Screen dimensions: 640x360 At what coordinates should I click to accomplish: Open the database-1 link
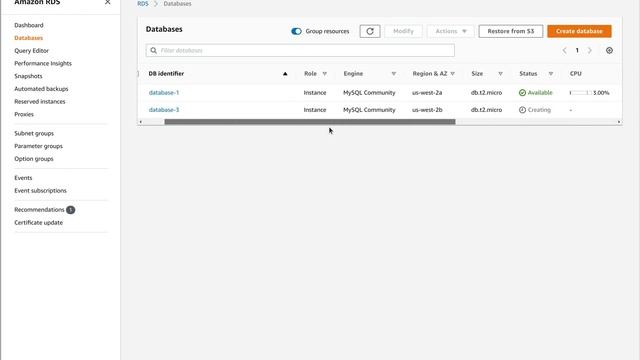pos(164,93)
